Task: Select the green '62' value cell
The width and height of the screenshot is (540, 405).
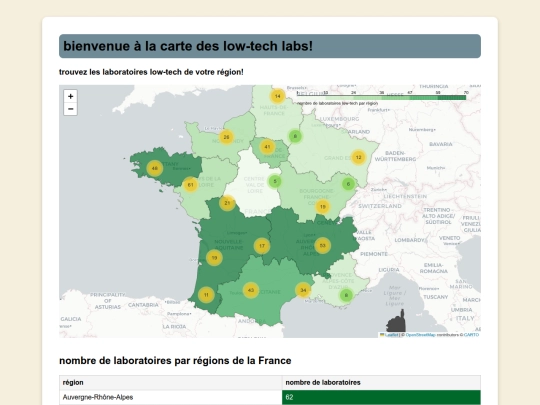Action: coord(381,397)
